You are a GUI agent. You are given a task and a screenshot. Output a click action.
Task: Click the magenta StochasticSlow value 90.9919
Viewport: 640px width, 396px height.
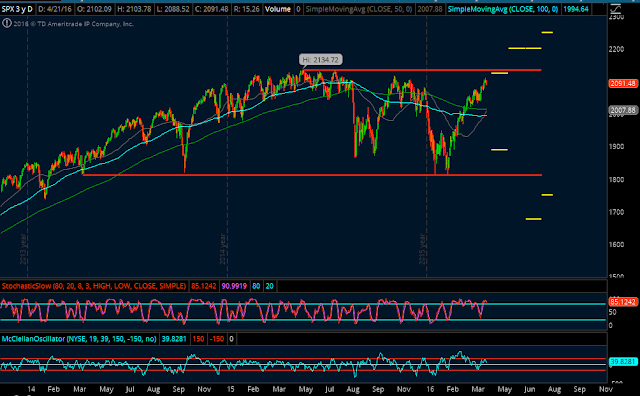234,286
